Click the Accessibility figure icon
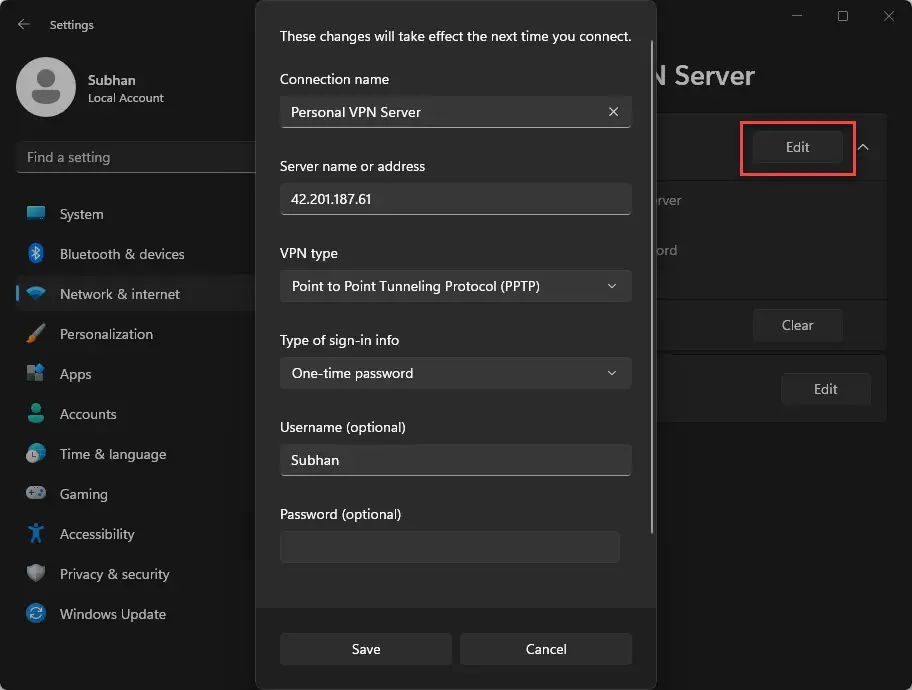The height and width of the screenshot is (690, 912). click(x=36, y=534)
